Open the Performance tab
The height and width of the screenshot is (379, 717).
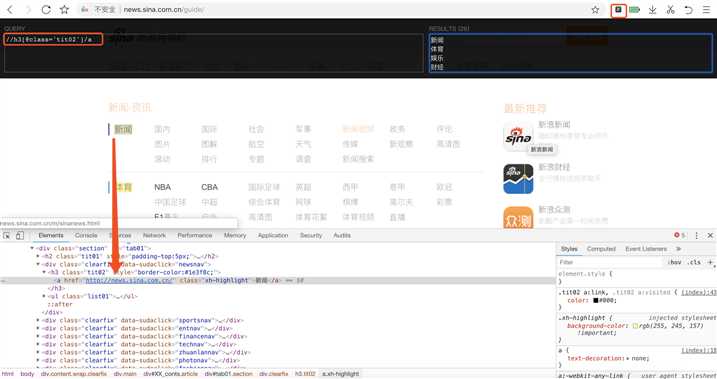[195, 235]
